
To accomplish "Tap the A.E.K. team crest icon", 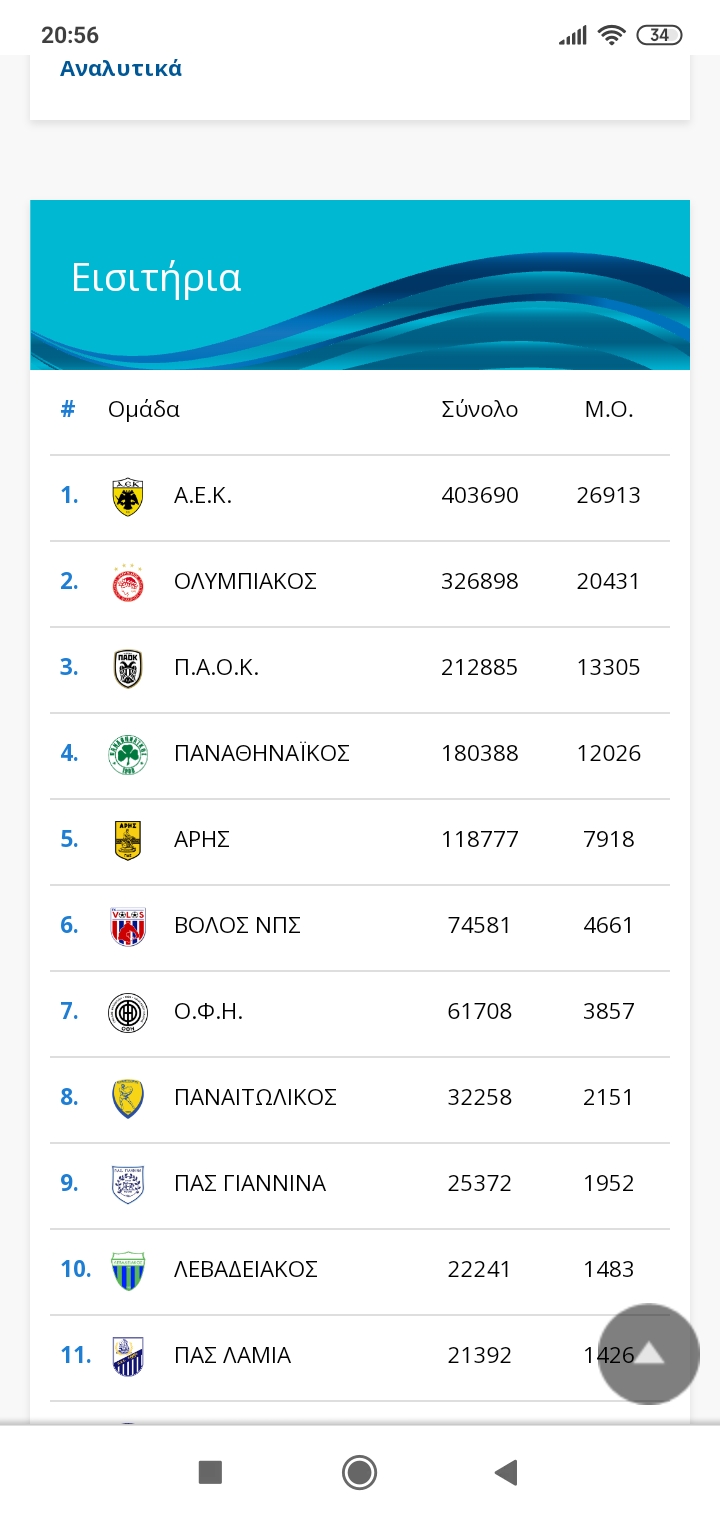I will pos(128,497).
